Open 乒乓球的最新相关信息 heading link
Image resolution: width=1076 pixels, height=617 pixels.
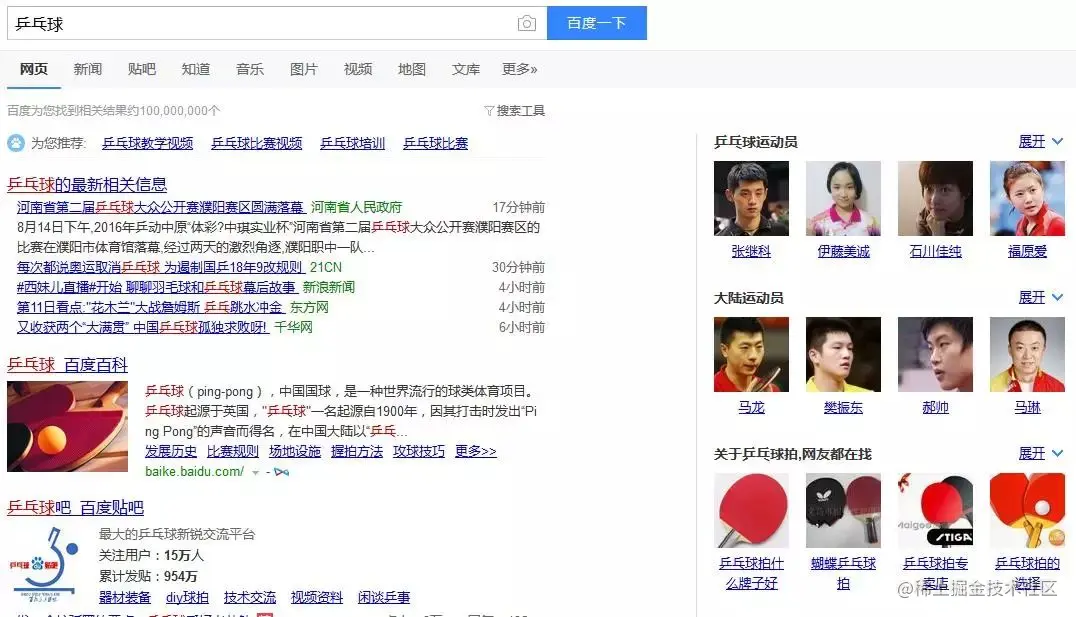coord(87,185)
